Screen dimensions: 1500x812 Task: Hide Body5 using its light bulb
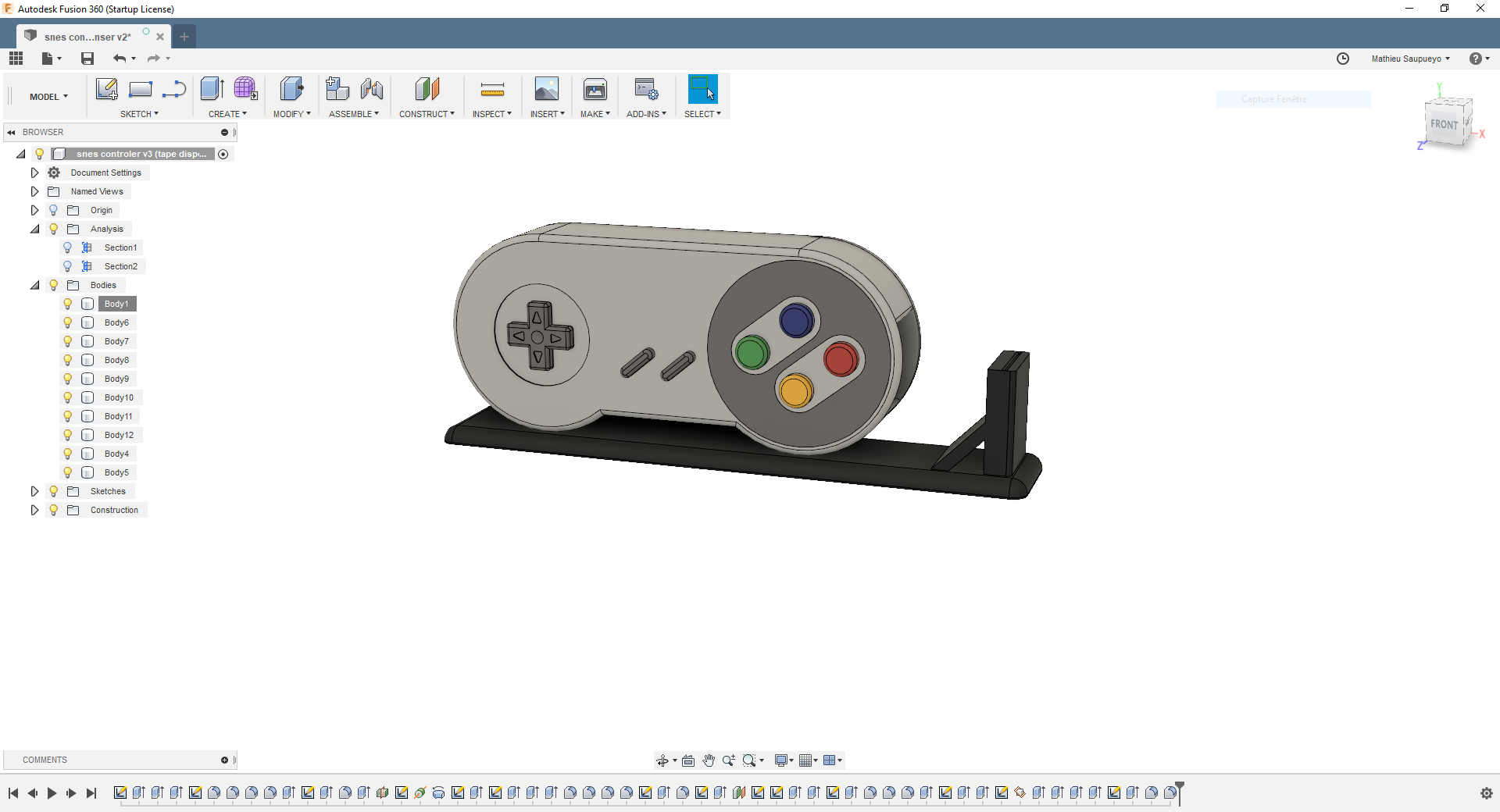coord(68,472)
